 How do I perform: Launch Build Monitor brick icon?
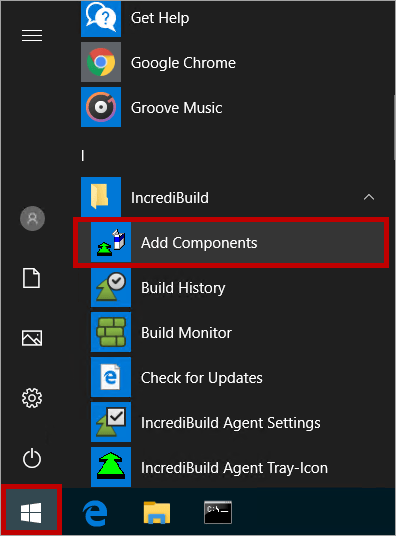(x=111, y=332)
